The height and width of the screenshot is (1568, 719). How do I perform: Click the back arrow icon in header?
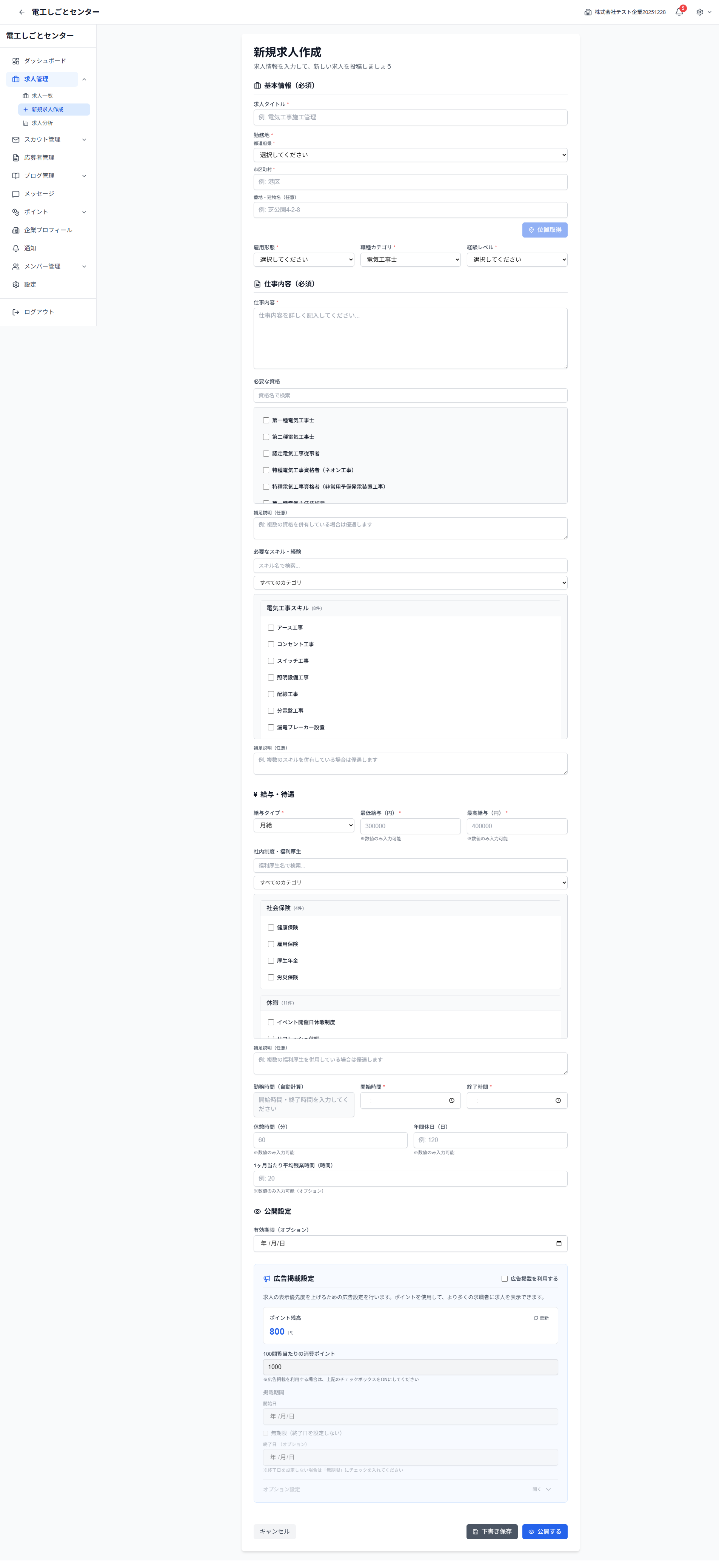coord(22,12)
